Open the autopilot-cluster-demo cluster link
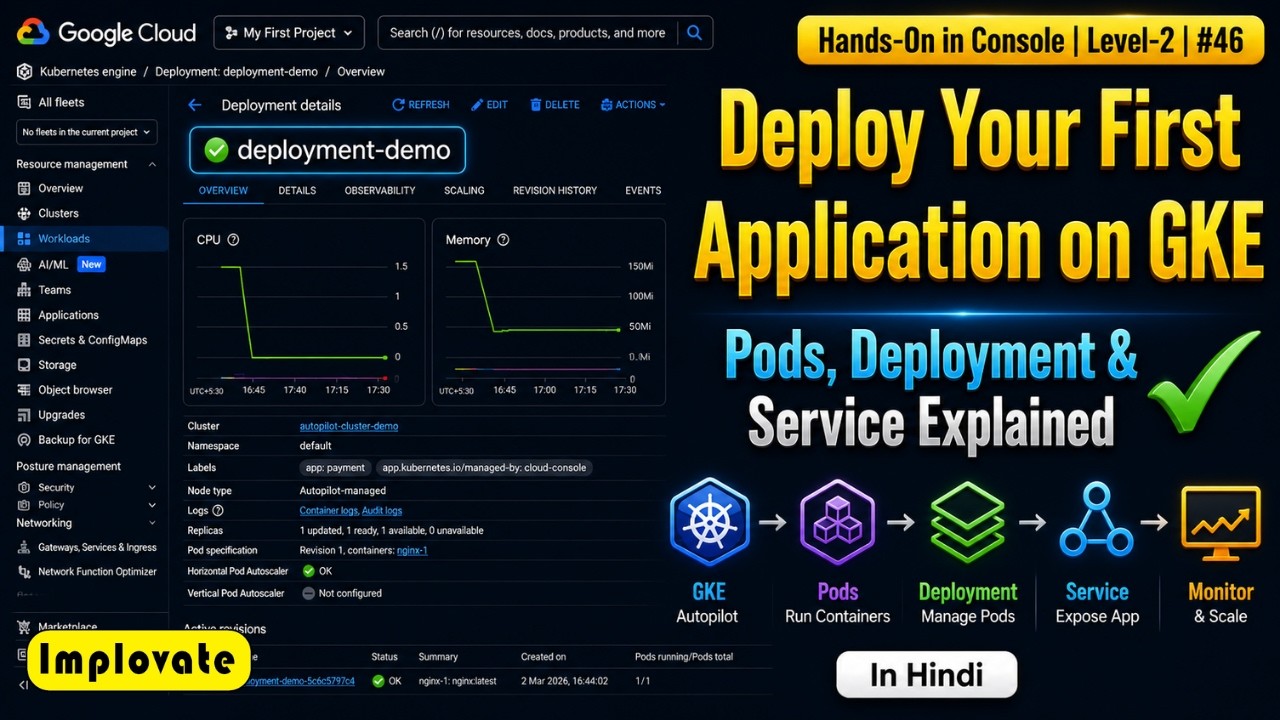 349,426
